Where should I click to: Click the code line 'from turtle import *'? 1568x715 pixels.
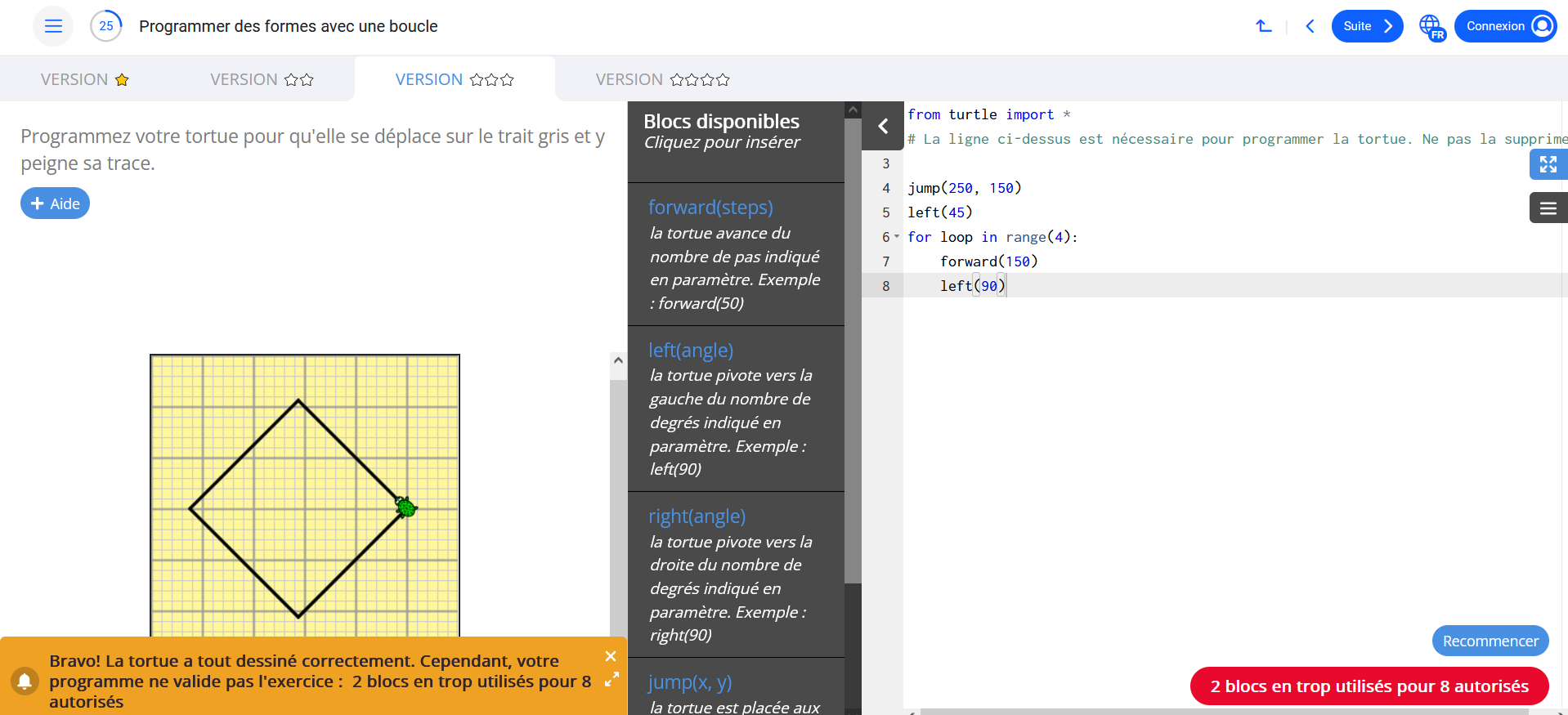click(988, 114)
